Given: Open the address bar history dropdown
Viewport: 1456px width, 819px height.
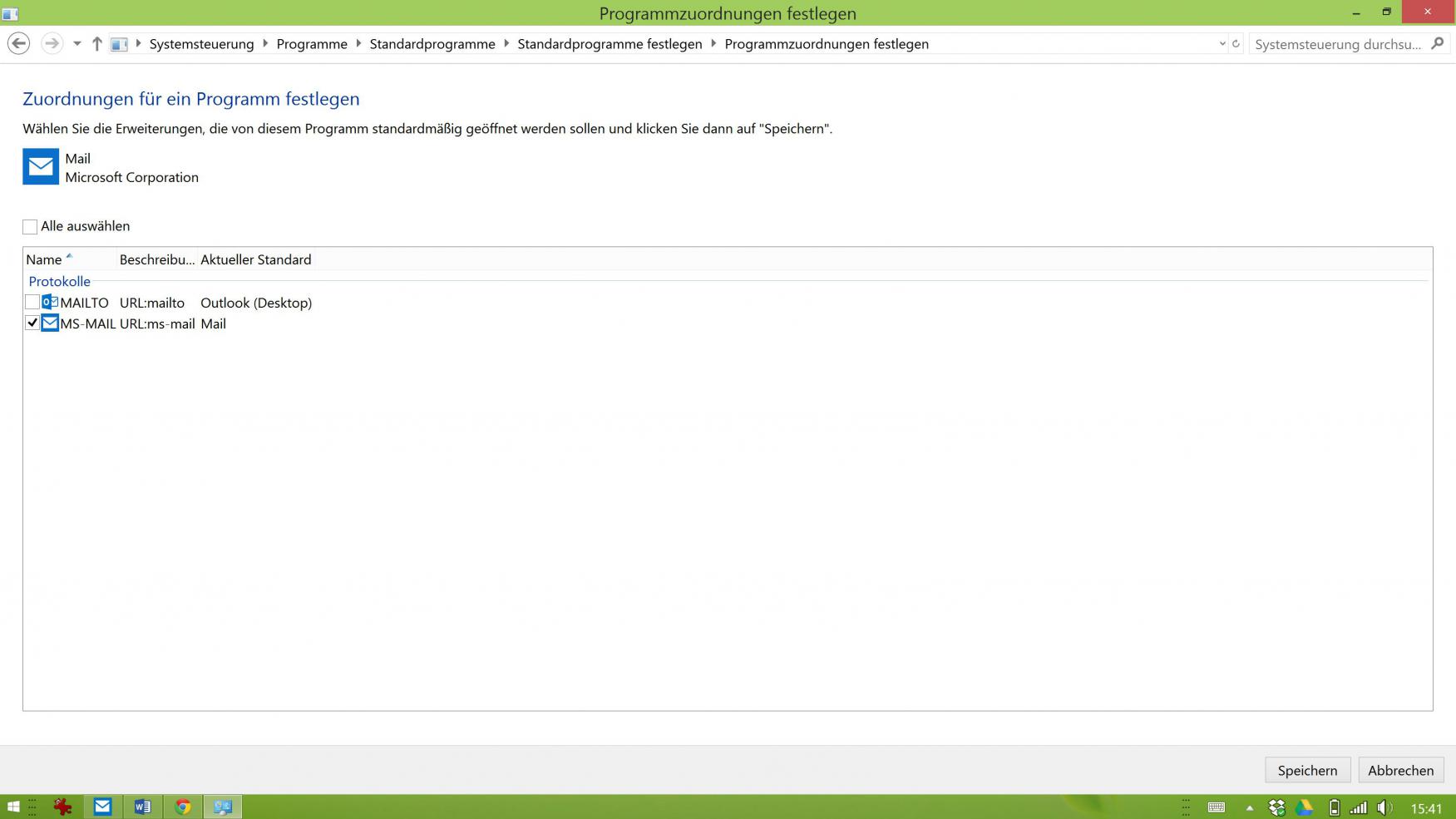Looking at the screenshot, I should coord(1222,44).
